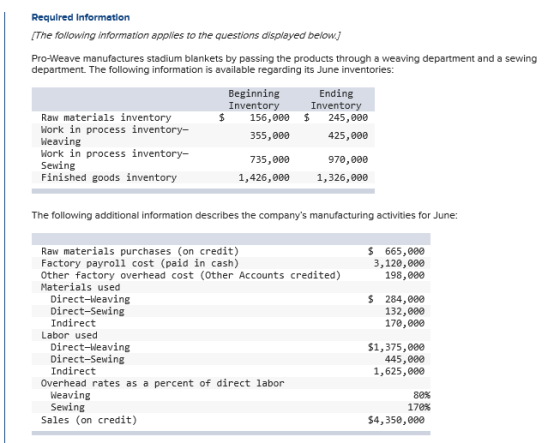This screenshot has height=443, width=560.
Task: Click Raw materials purchases amount $665,000
Action: [x=396, y=251]
